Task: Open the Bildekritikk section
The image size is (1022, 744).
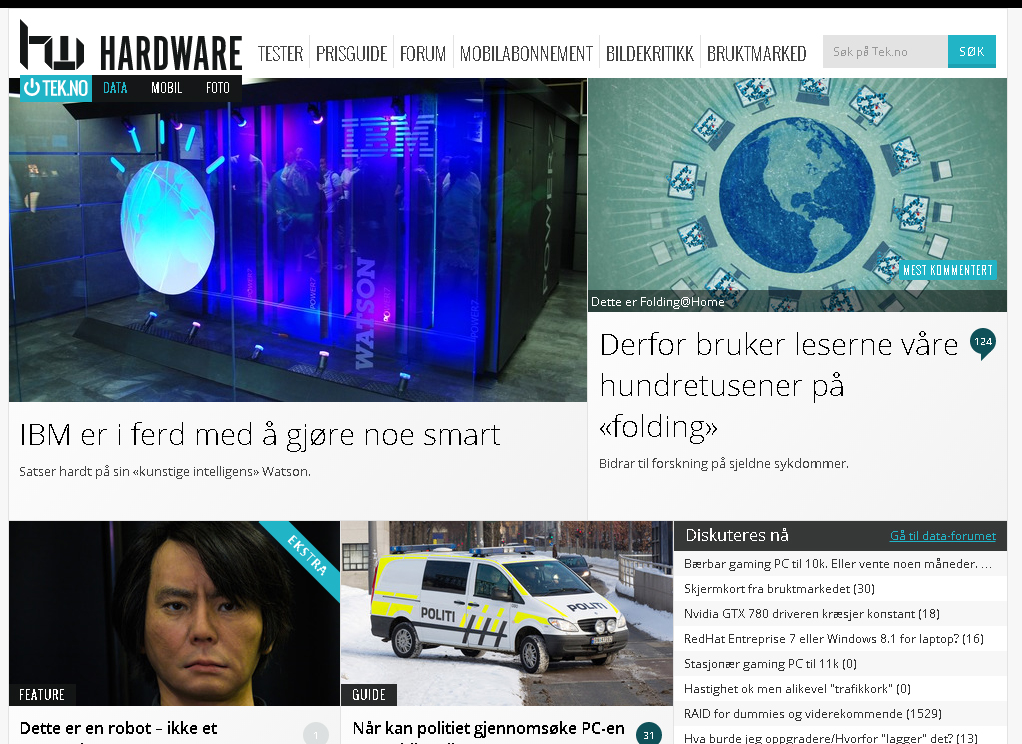Action: [x=650, y=53]
